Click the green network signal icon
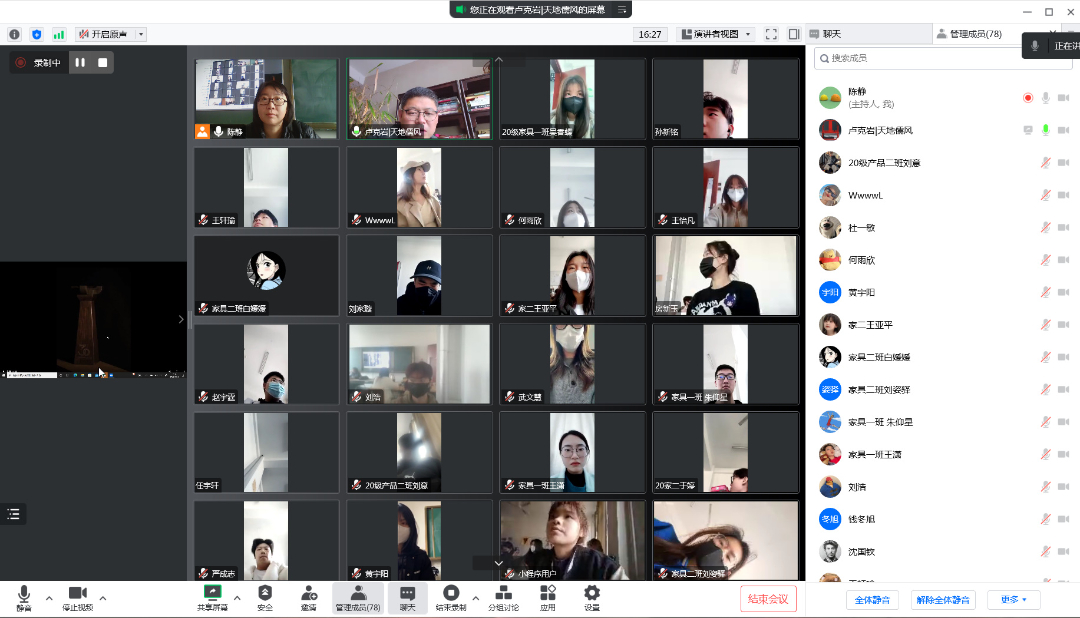The image size is (1080, 618). click(59, 34)
